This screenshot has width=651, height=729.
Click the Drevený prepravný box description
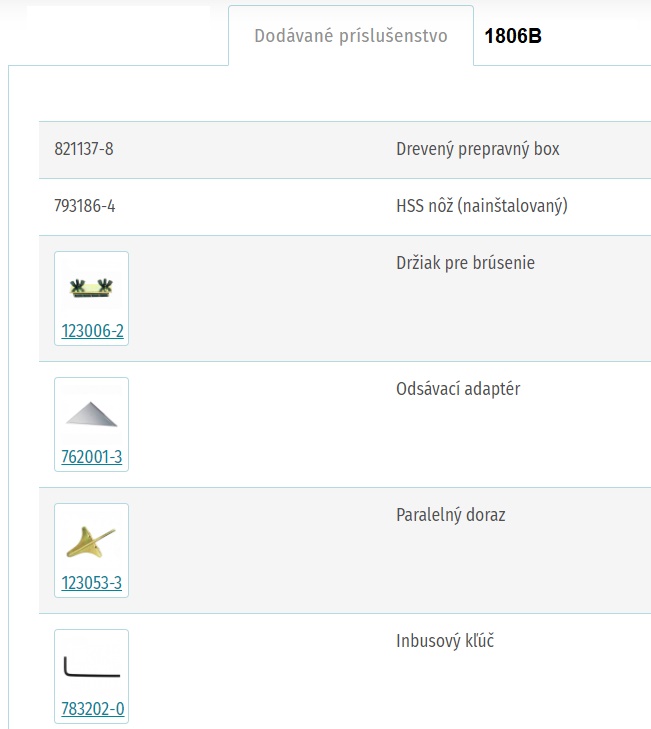(478, 149)
